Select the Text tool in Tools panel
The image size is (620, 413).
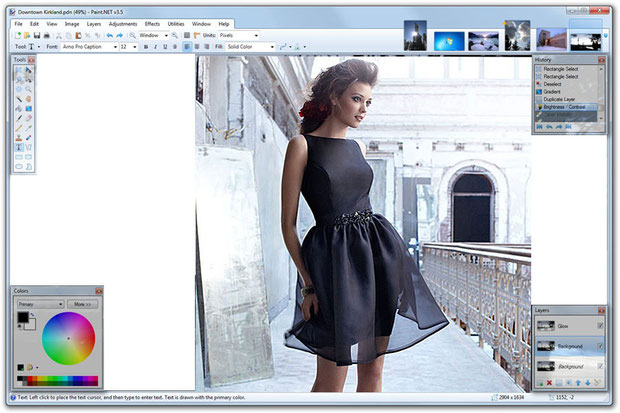[x=19, y=147]
